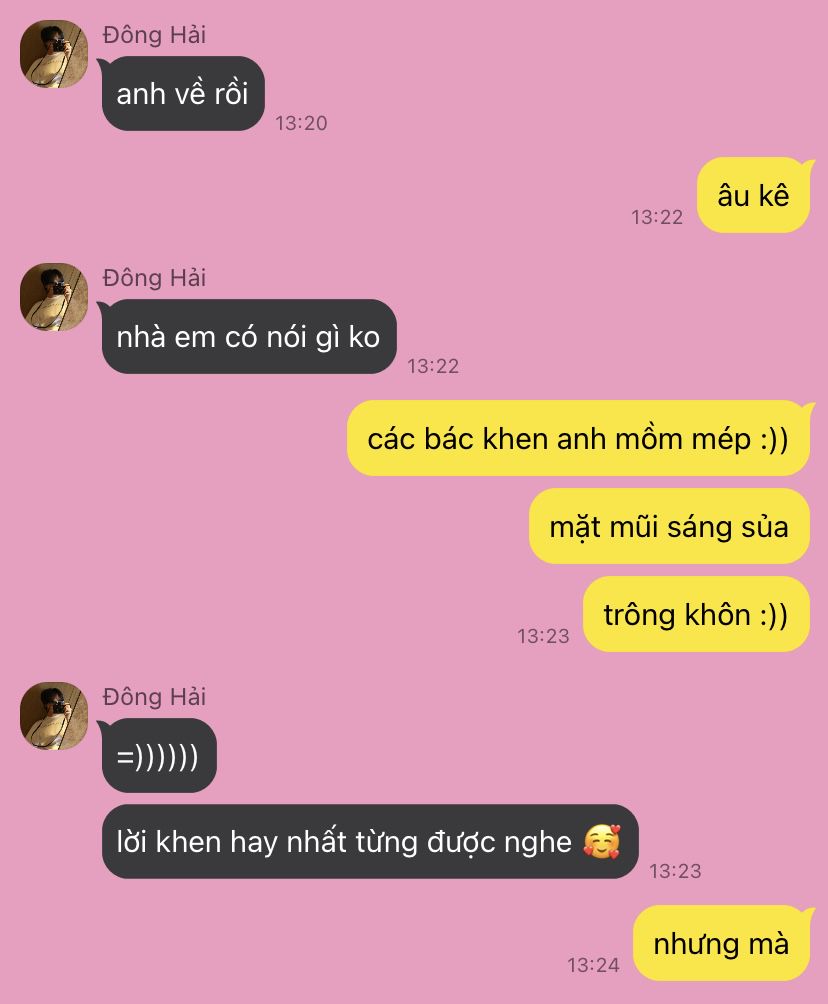828x1004 pixels.
Task: Tap the 'nhà em có nói gì ko' message
Action: [248, 337]
